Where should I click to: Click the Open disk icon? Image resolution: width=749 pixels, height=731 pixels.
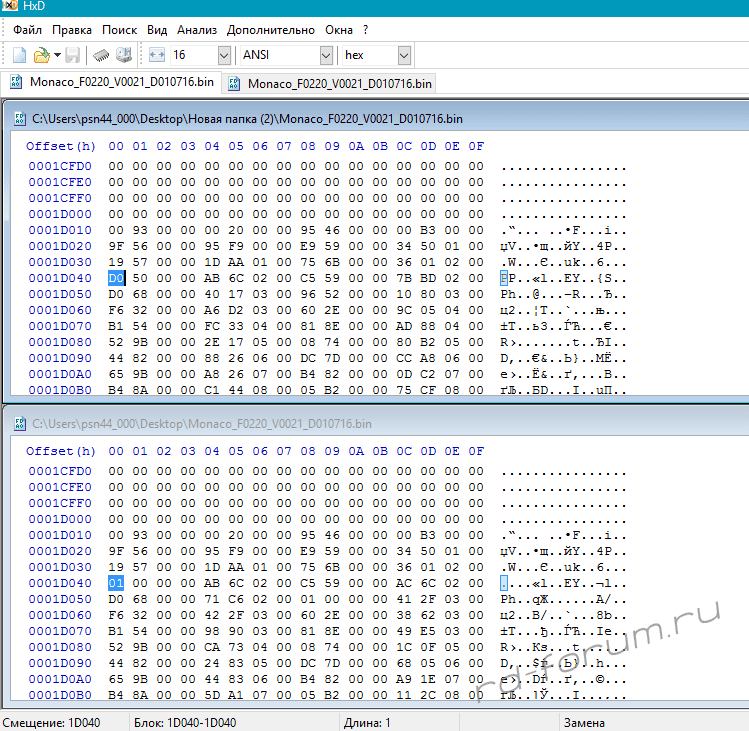pos(124,55)
